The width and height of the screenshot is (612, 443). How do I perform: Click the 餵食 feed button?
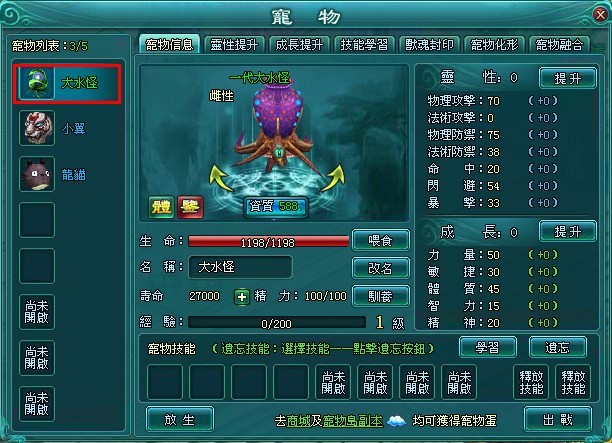point(381,240)
